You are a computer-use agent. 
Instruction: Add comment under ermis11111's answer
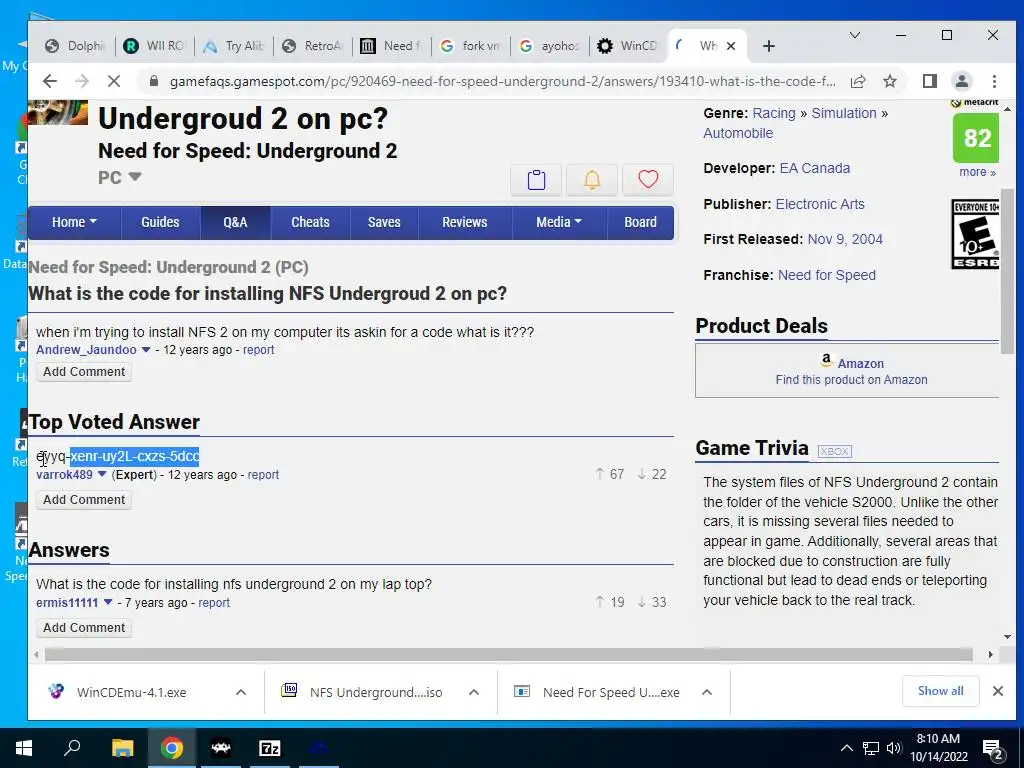click(84, 628)
